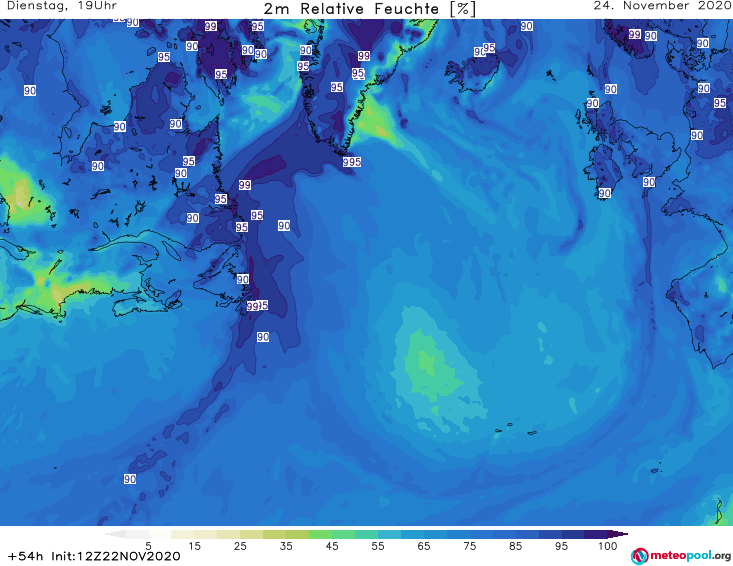The image size is (733, 566).
Task: Click the legend value '45'
Action: (x=332, y=546)
